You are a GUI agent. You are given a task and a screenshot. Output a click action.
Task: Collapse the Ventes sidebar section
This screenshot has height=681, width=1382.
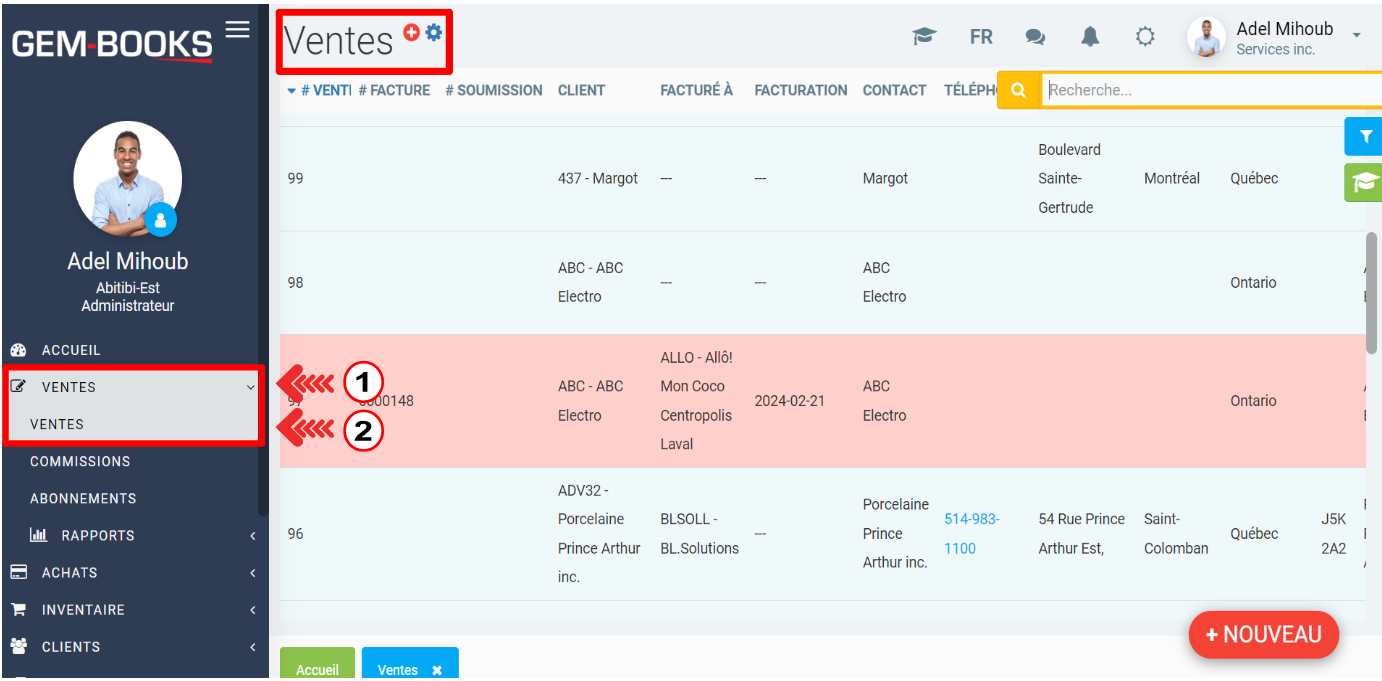(x=250, y=387)
